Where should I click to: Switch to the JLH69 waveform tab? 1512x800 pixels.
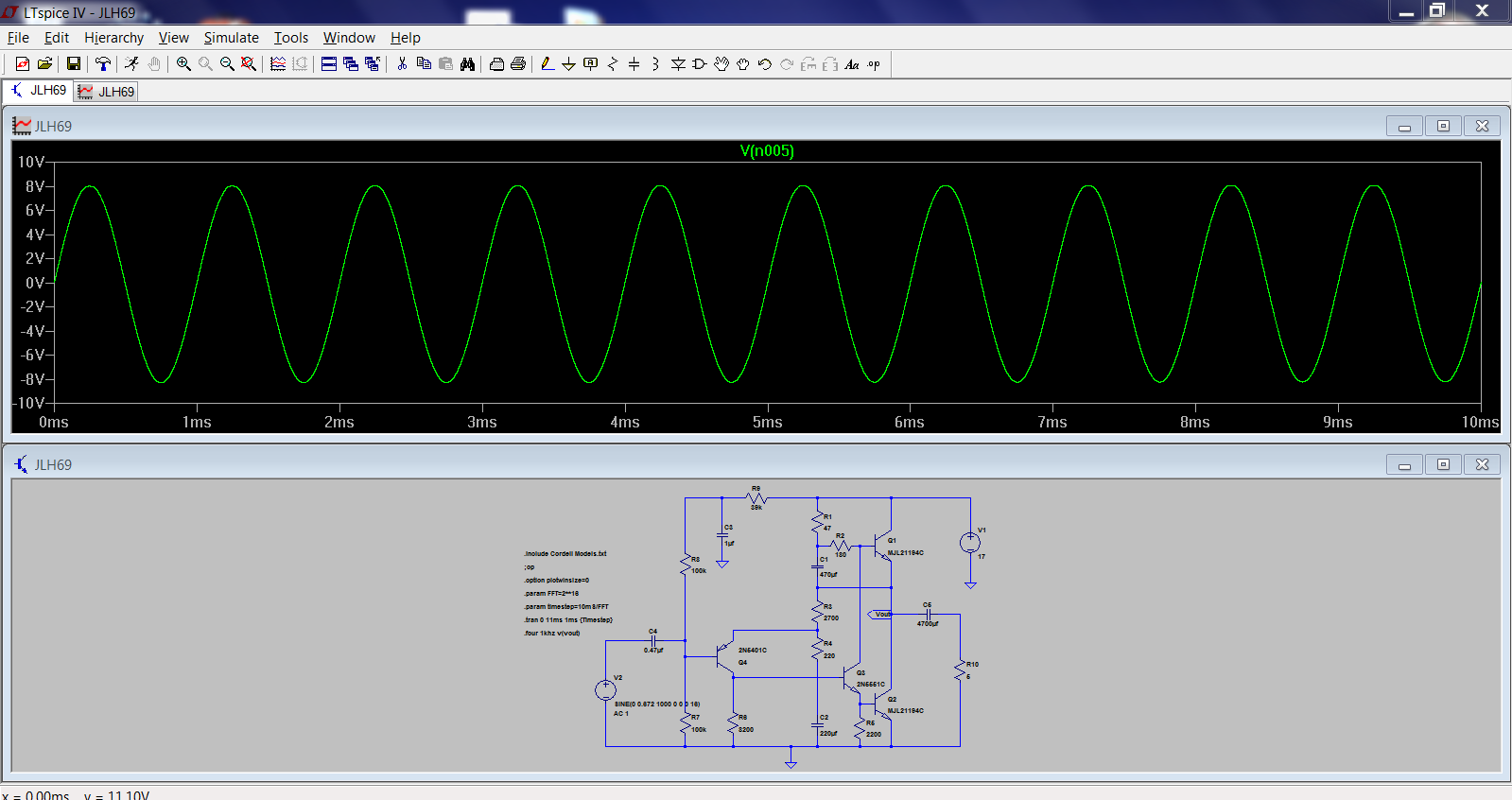(106, 92)
